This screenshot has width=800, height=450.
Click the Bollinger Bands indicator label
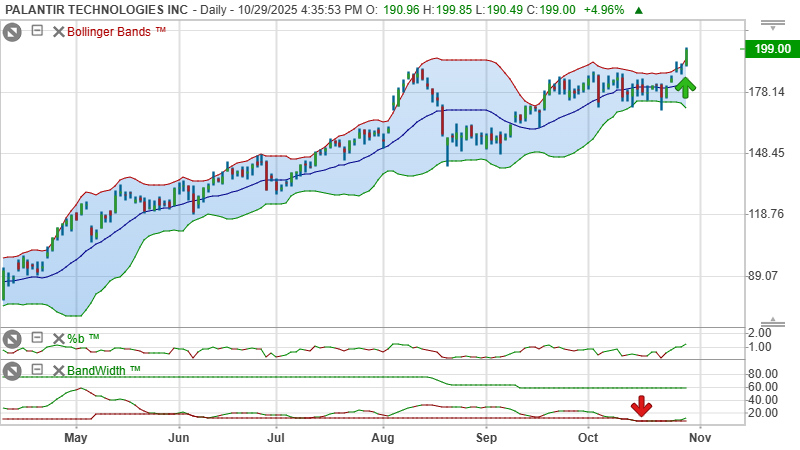116,31
